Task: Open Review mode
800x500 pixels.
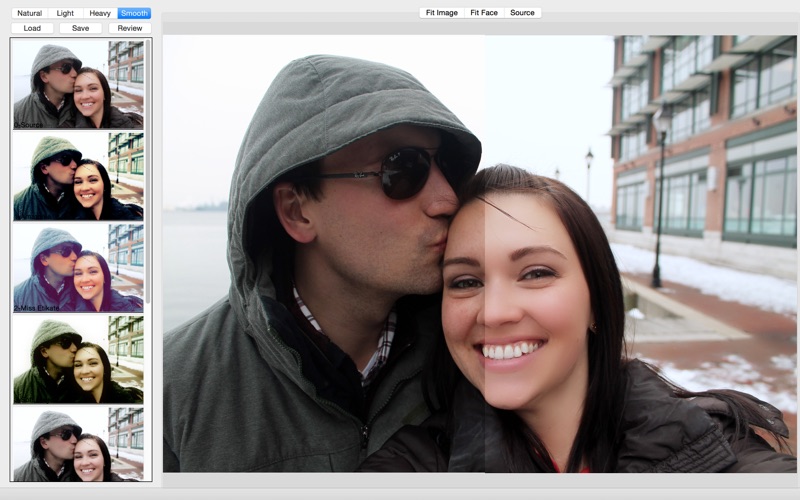Action: 130,28
